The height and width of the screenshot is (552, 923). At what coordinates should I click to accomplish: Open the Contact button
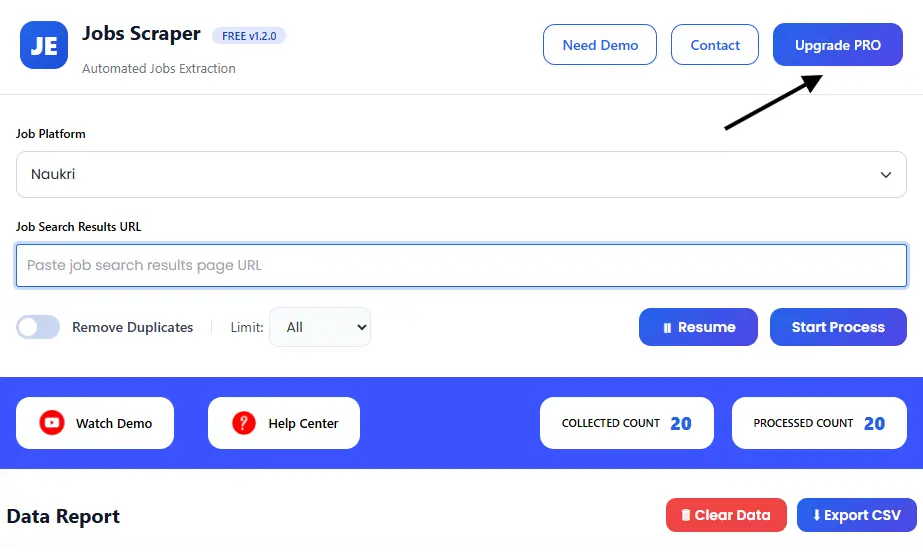pos(715,45)
